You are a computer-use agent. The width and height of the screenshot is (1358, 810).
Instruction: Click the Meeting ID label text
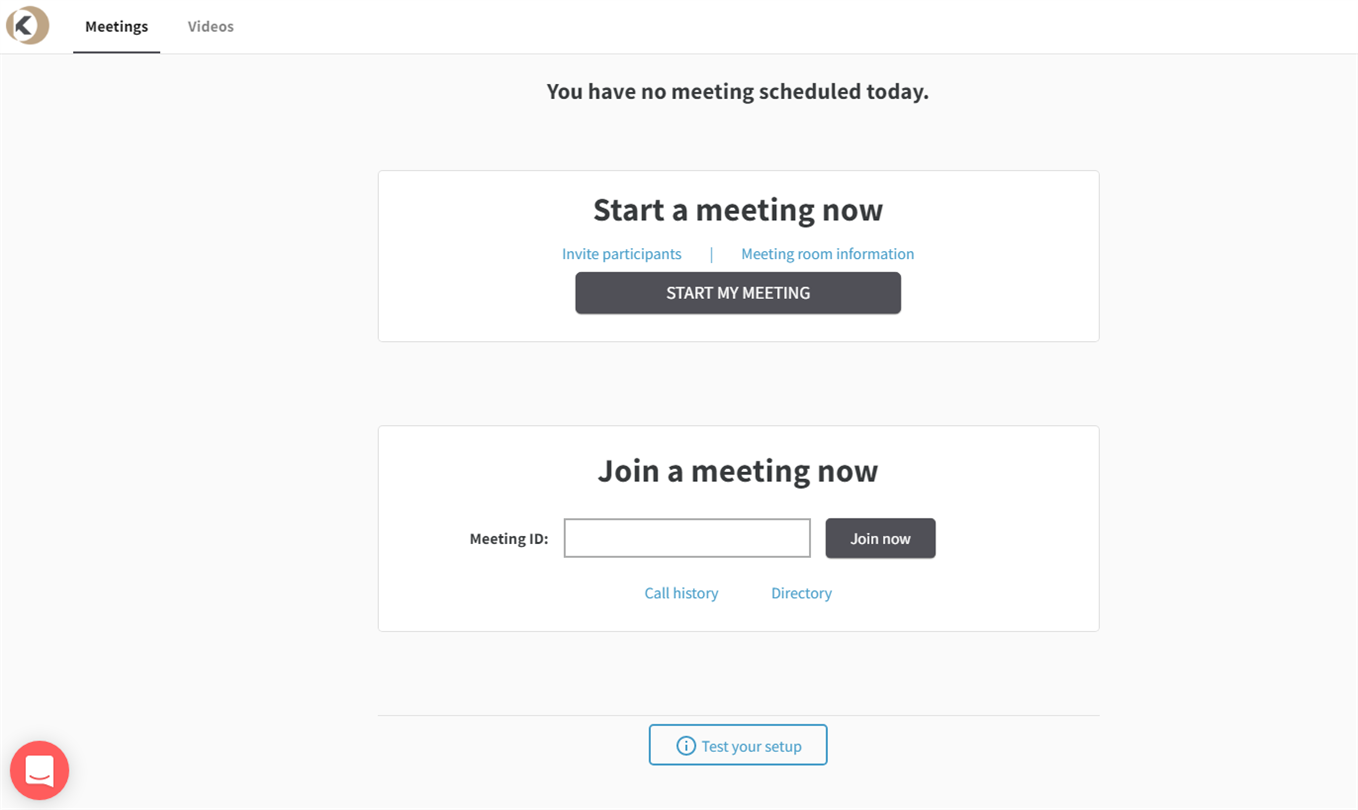click(509, 539)
